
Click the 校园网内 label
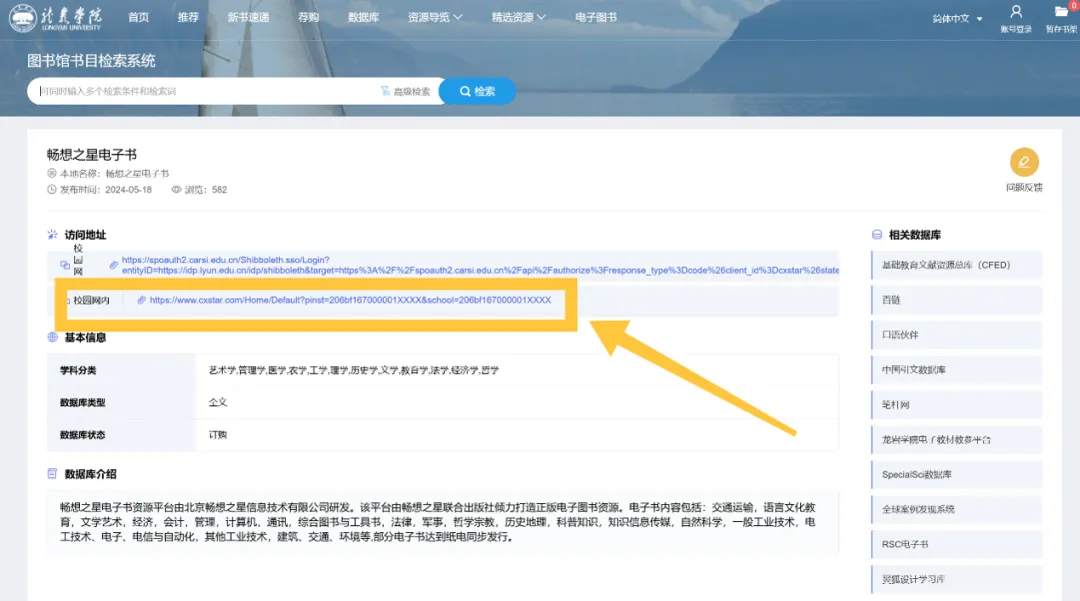pyautogui.click(x=92, y=300)
